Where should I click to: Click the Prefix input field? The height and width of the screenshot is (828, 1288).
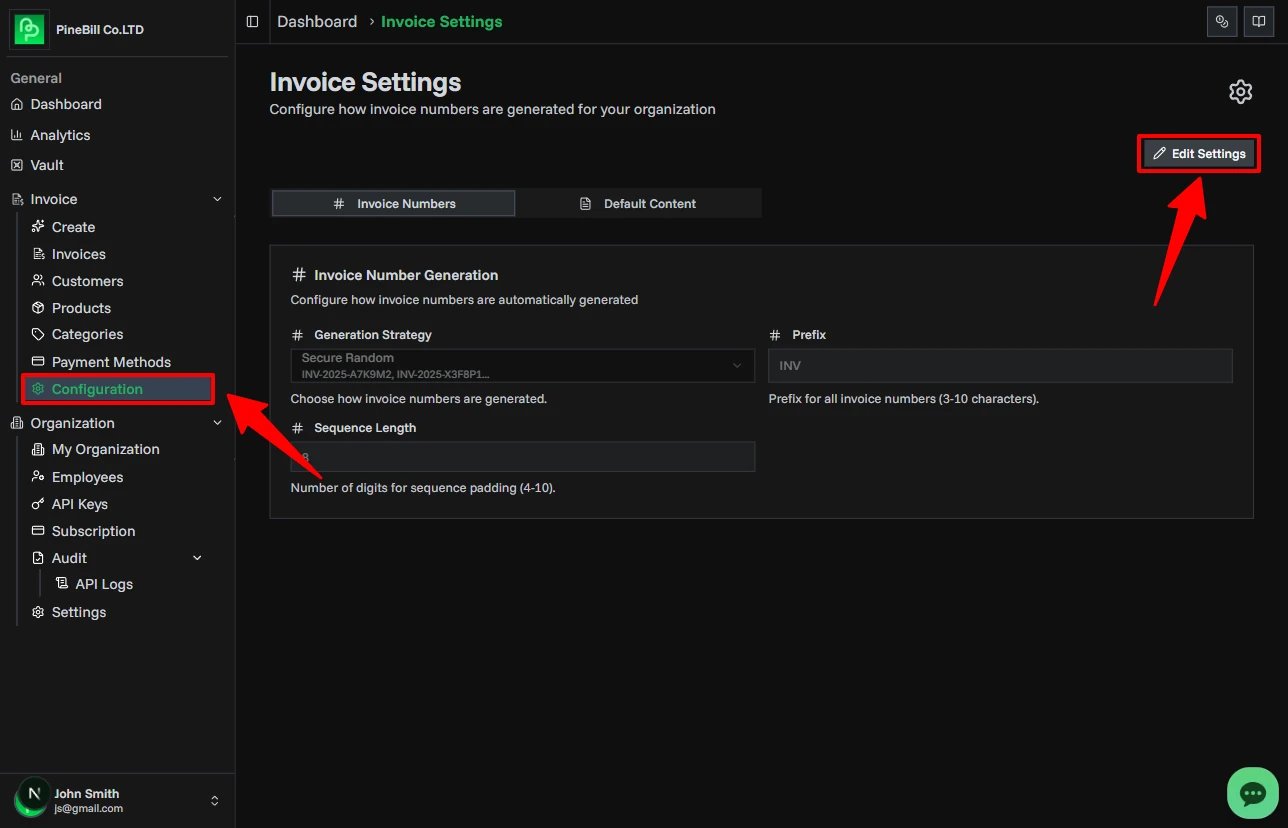[999, 365]
